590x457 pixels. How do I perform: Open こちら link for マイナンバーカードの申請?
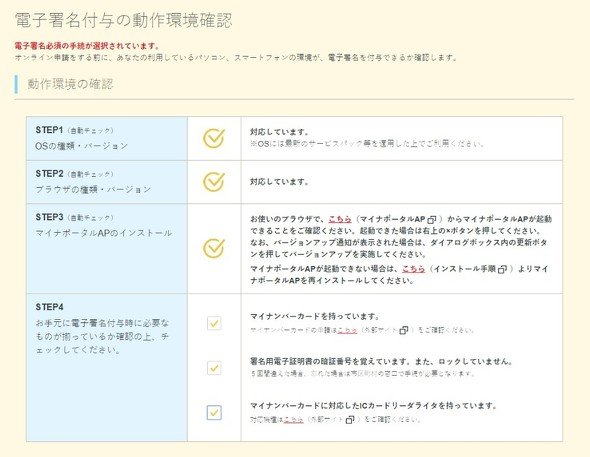pyautogui.click(x=347, y=330)
